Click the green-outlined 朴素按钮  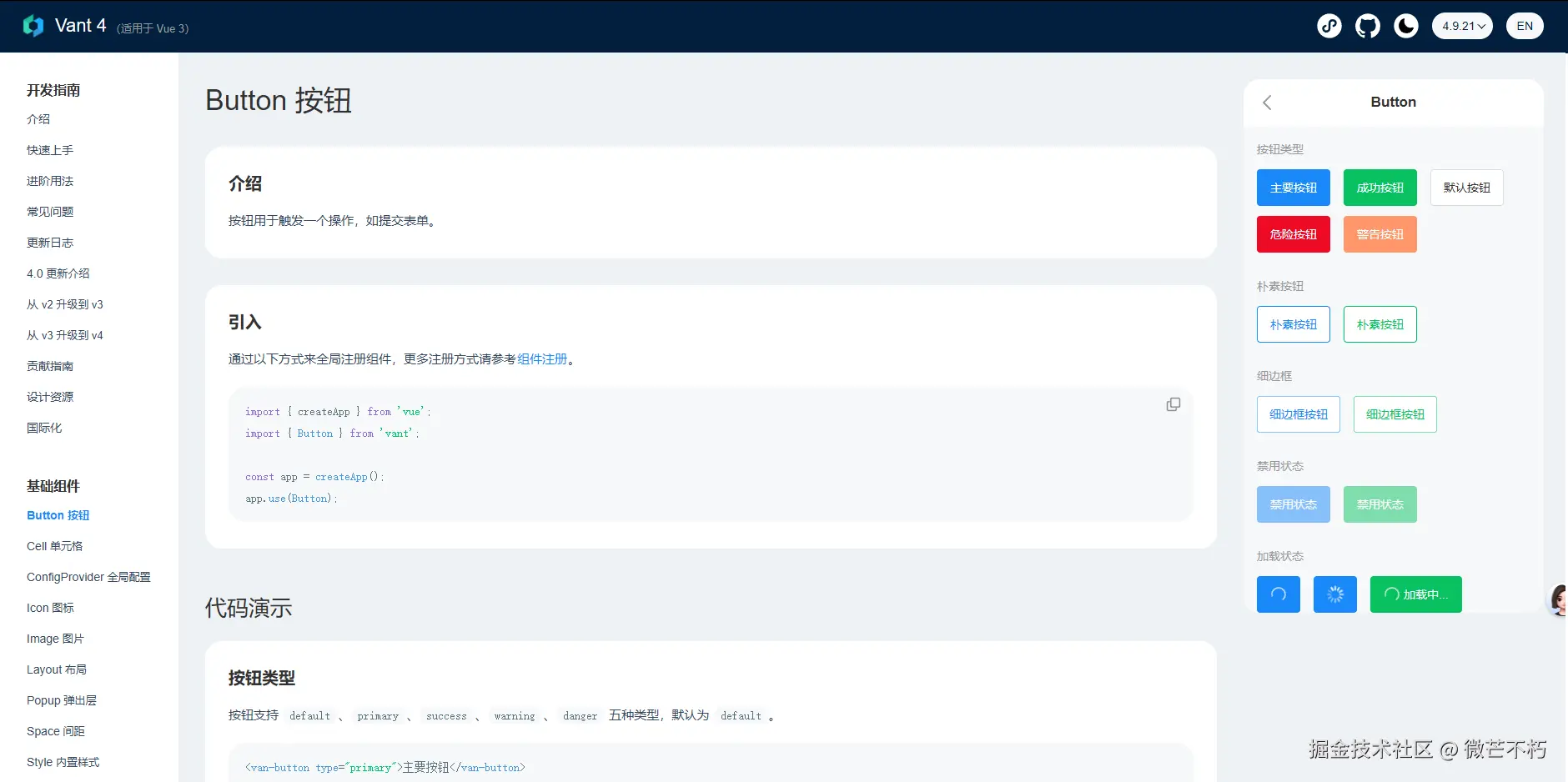click(1380, 324)
